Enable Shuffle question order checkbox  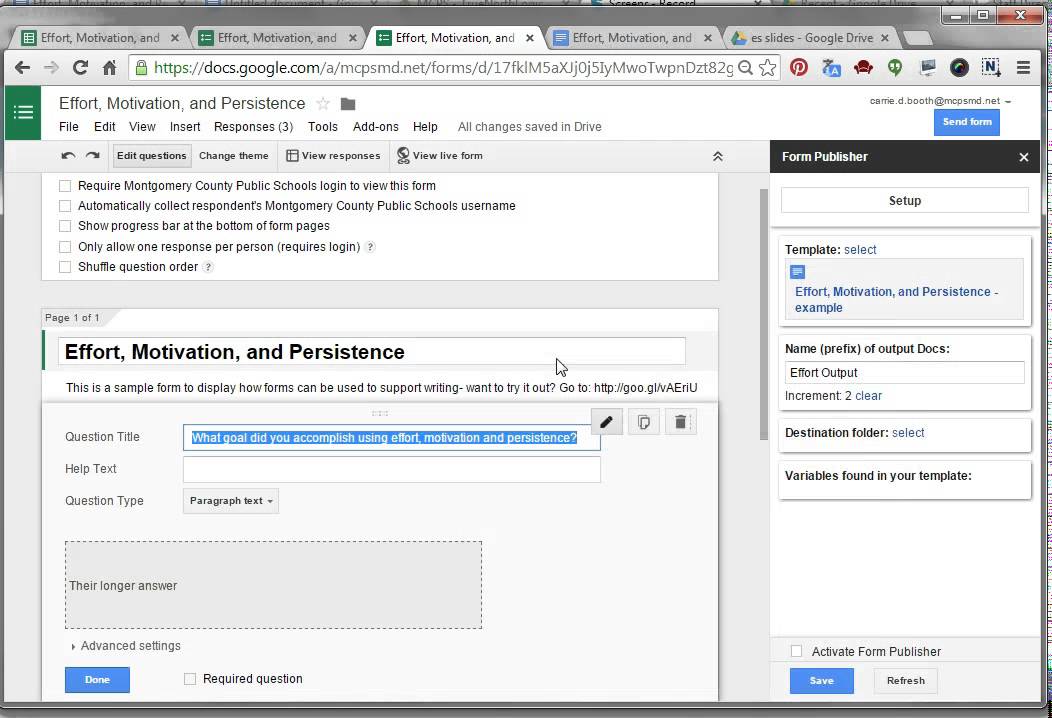65,267
